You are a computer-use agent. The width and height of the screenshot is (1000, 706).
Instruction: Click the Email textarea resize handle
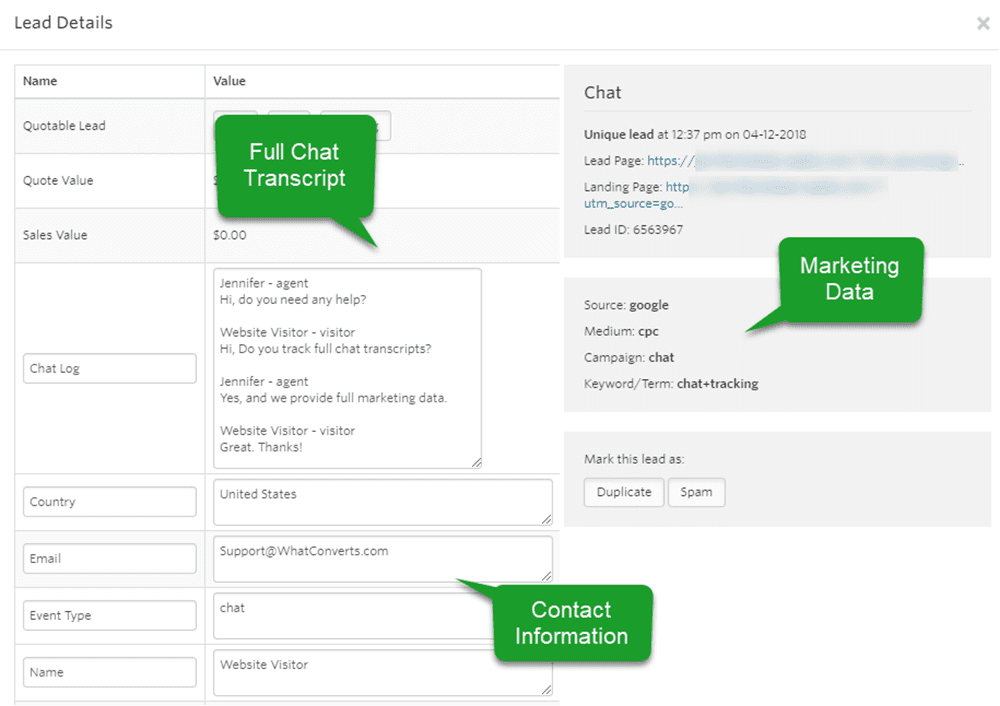pos(547,577)
